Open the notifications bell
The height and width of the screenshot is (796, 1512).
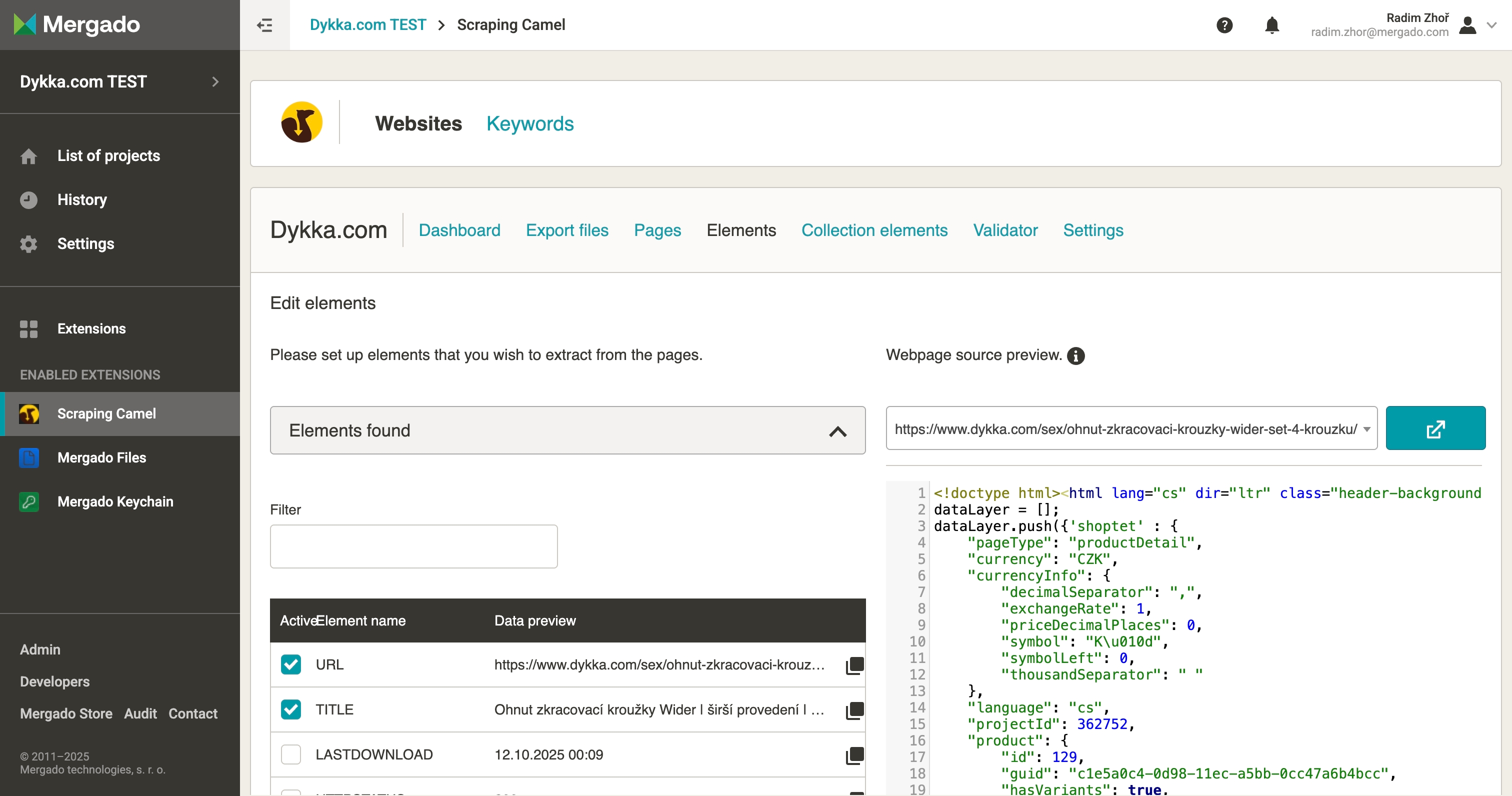coord(1271,24)
